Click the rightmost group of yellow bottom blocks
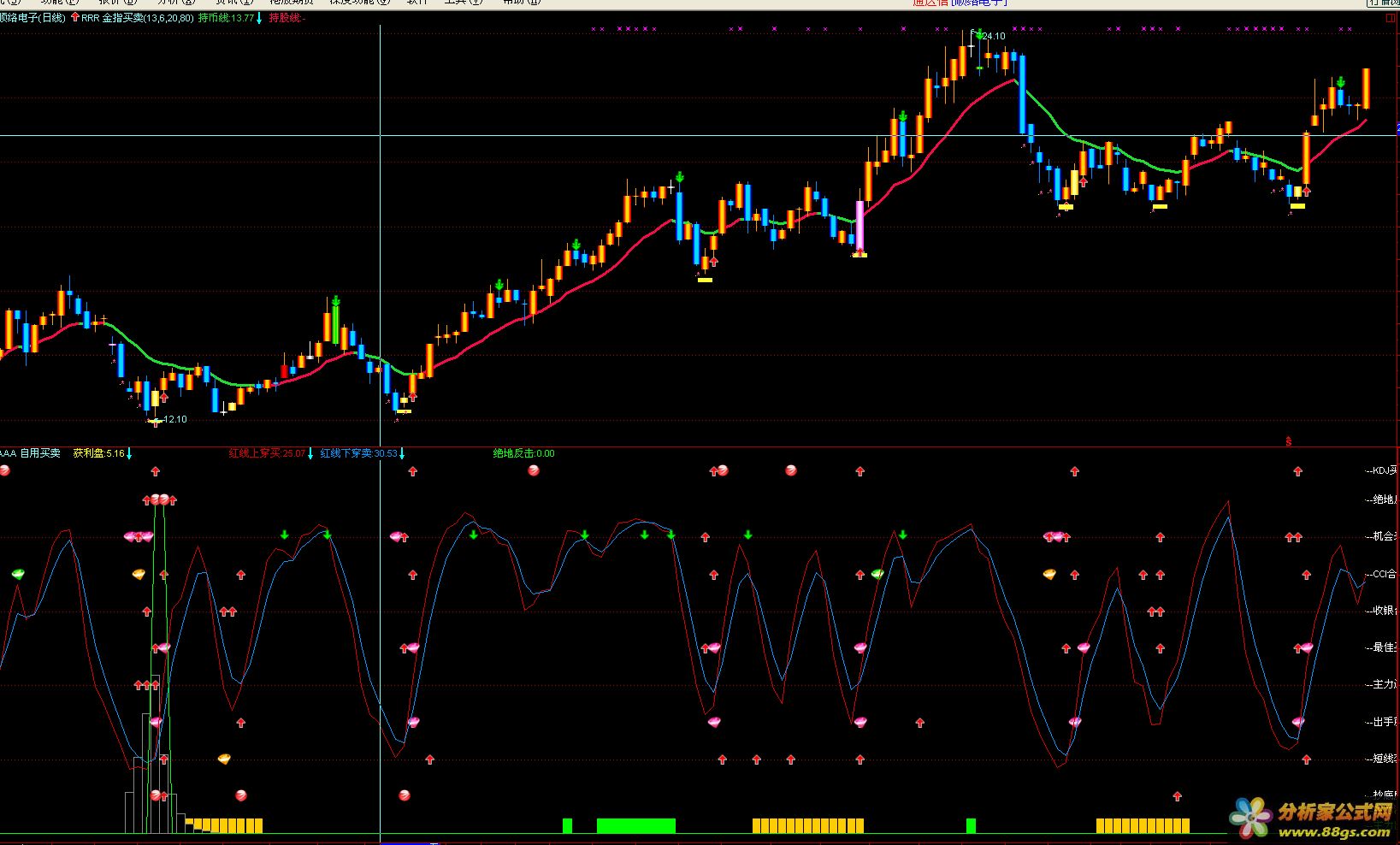This screenshot has width=1400, height=845. tap(1143, 825)
